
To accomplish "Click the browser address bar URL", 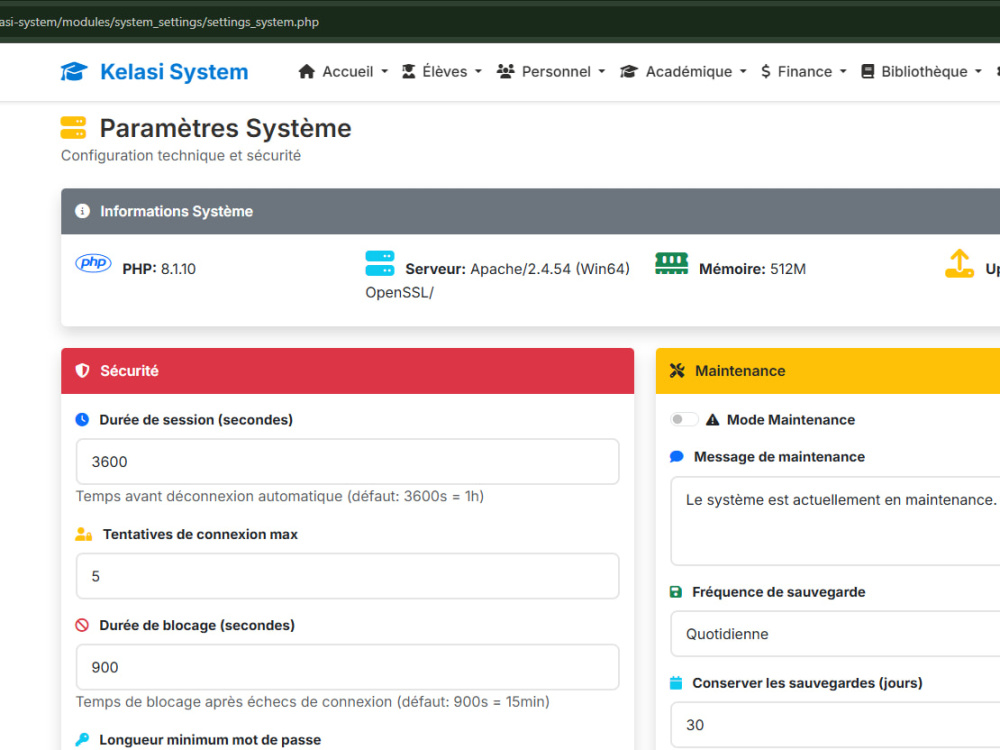I will tap(159, 22).
